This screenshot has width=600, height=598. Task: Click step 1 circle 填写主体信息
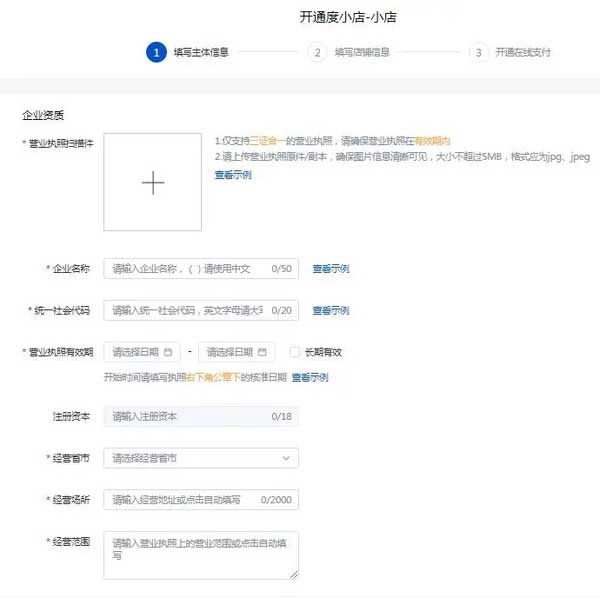pos(156,52)
